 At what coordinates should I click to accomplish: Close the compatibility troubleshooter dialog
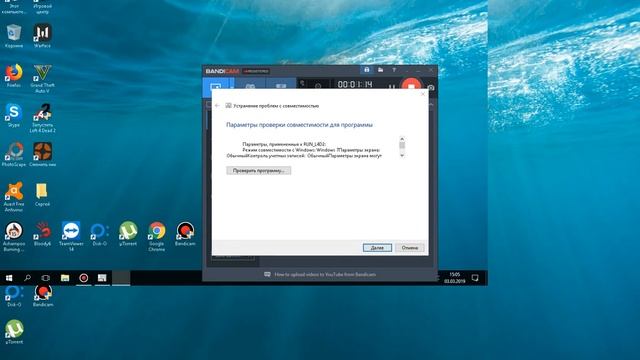point(423,94)
